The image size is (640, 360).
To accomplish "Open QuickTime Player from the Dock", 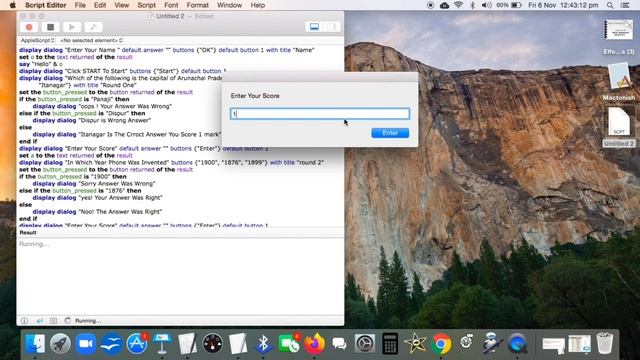I will tap(517, 343).
